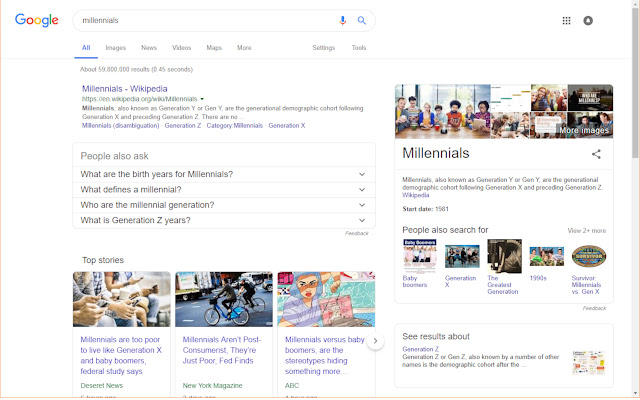This screenshot has height=400, width=640.
Task: Open the Generation Z sitelink
Action: [183, 125]
